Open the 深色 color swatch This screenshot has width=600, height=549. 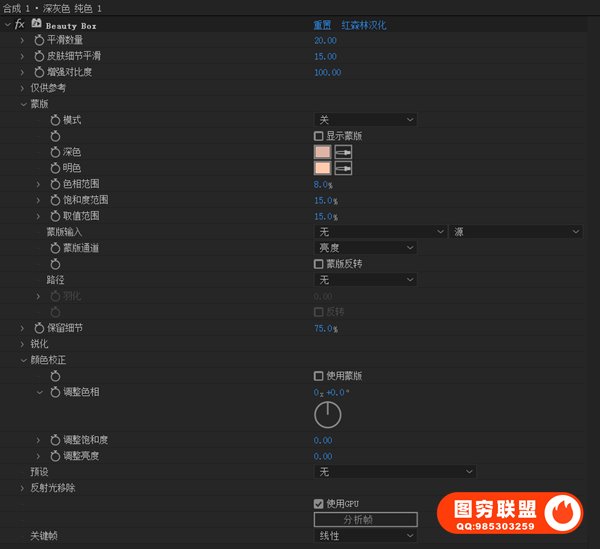(322, 152)
